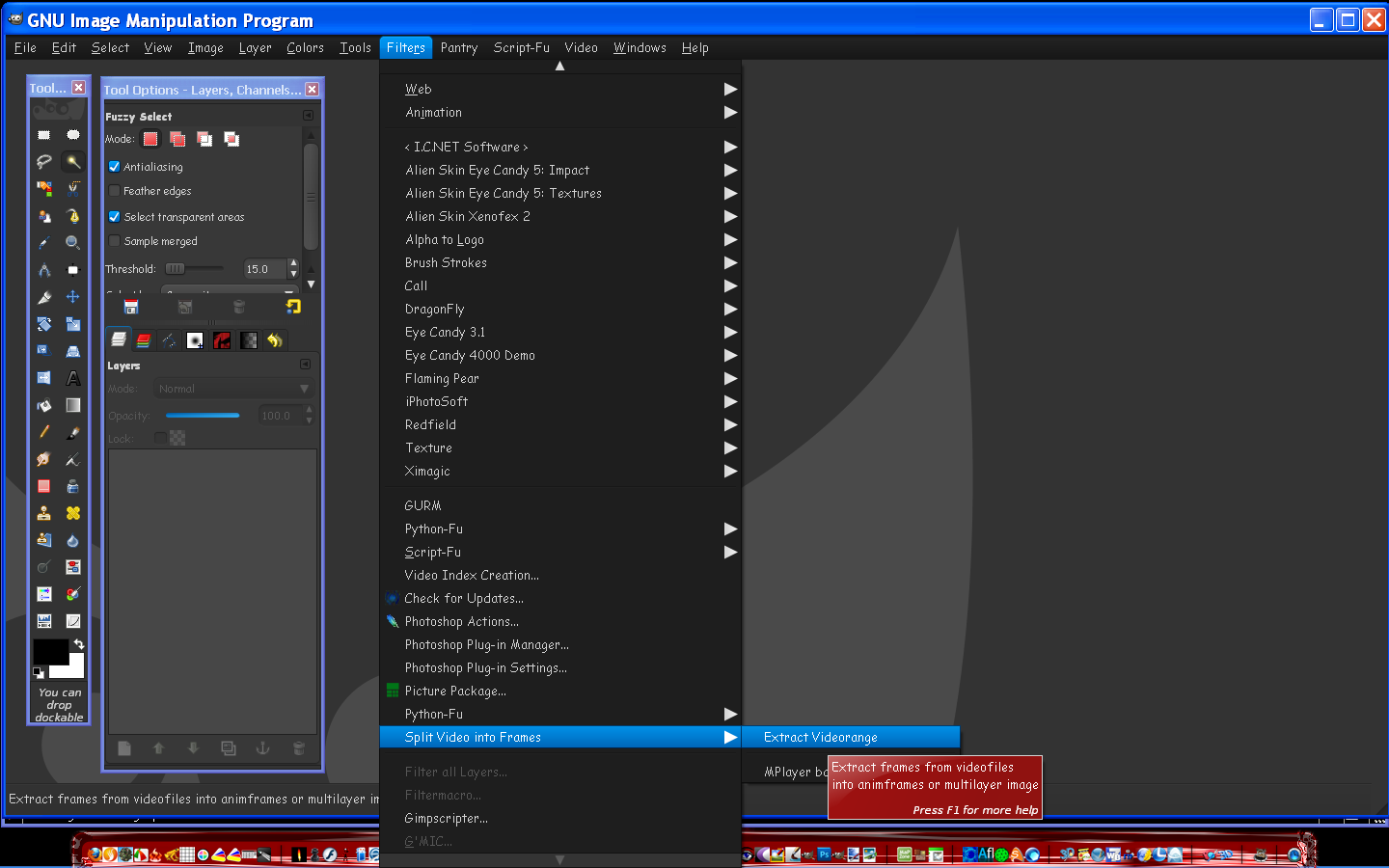The width and height of the screenshot is (1389, 868).
Task: Activate the Text tool
Action: (73, 378)
